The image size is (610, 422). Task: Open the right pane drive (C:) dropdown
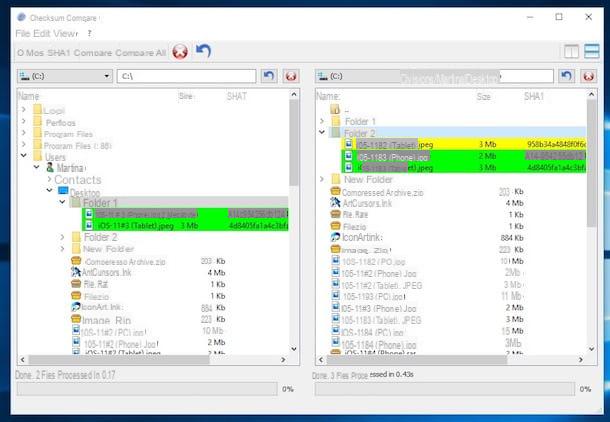[357, 76]
